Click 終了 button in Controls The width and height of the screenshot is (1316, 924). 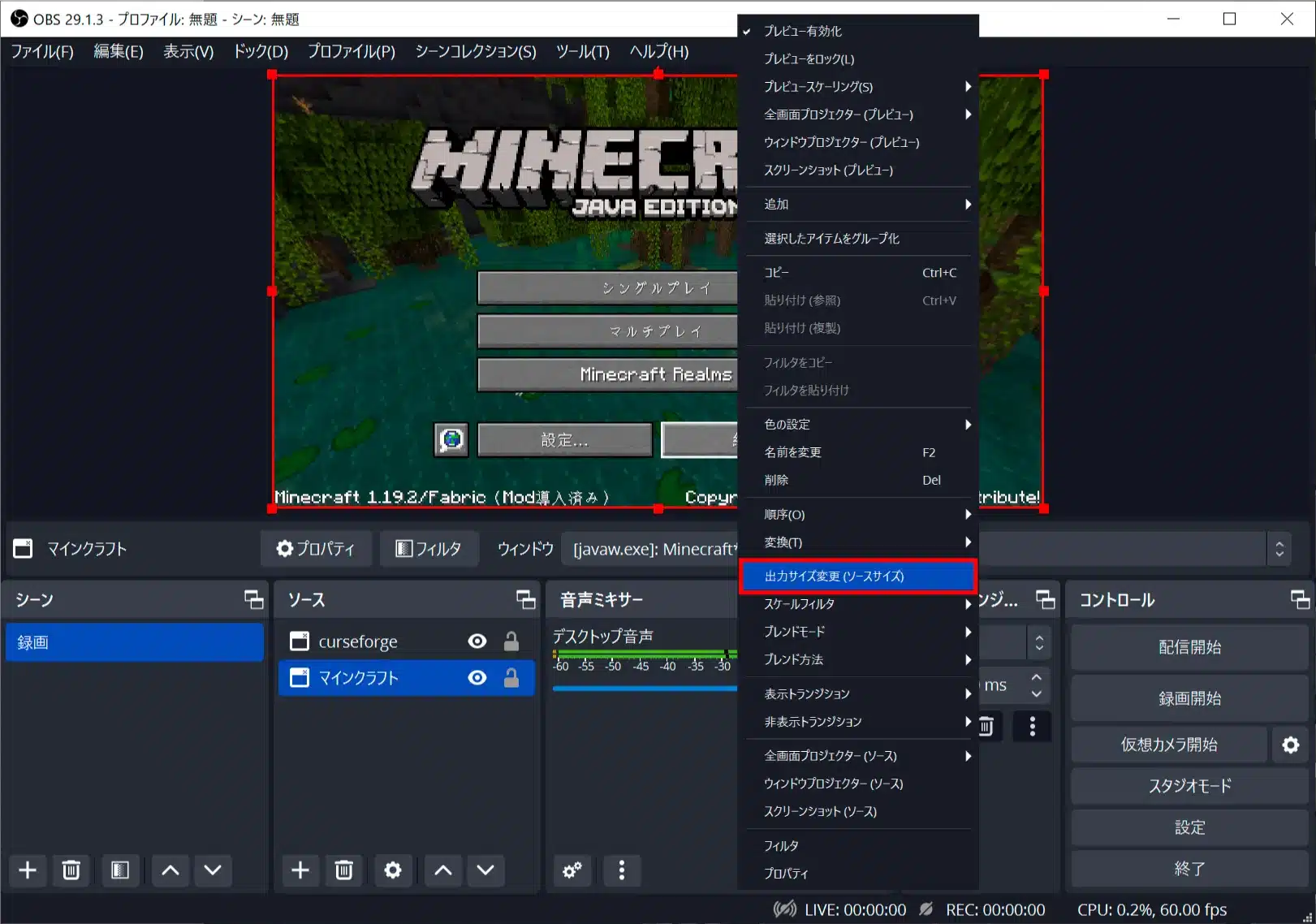point(1189,869)
